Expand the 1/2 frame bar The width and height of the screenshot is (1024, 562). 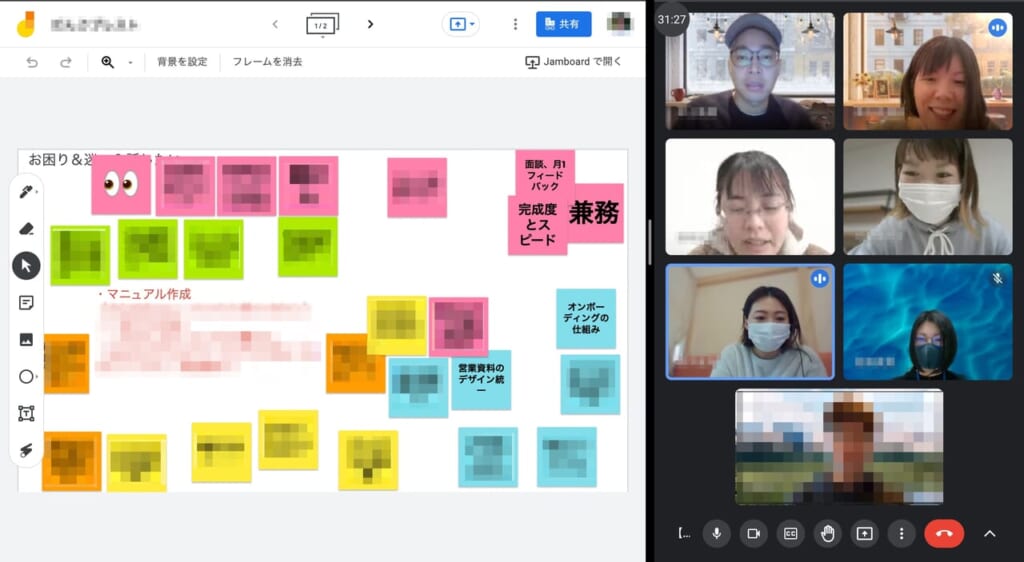[323, 25]
